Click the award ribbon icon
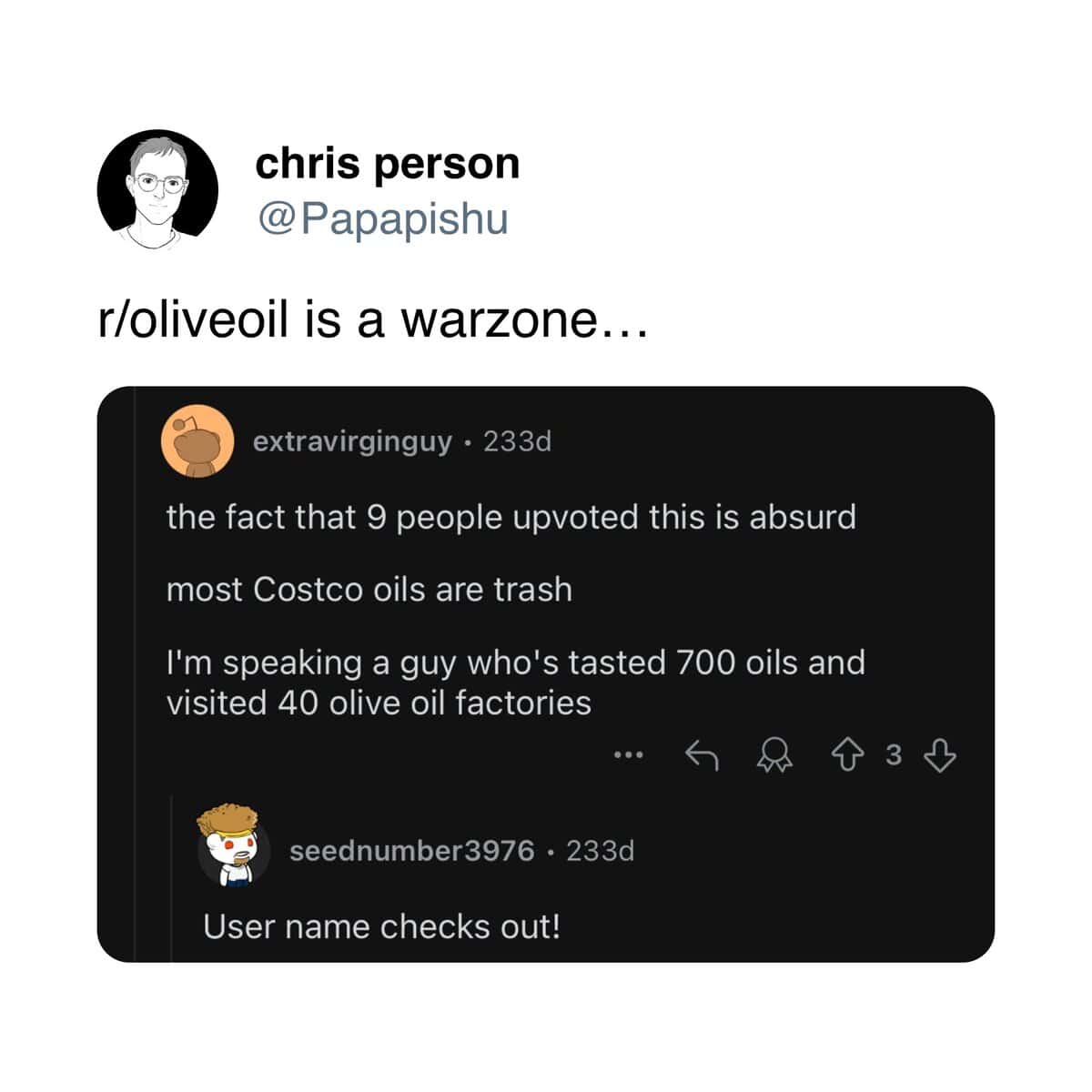This screenshot has width=1092, height=1092. point(774,755)
